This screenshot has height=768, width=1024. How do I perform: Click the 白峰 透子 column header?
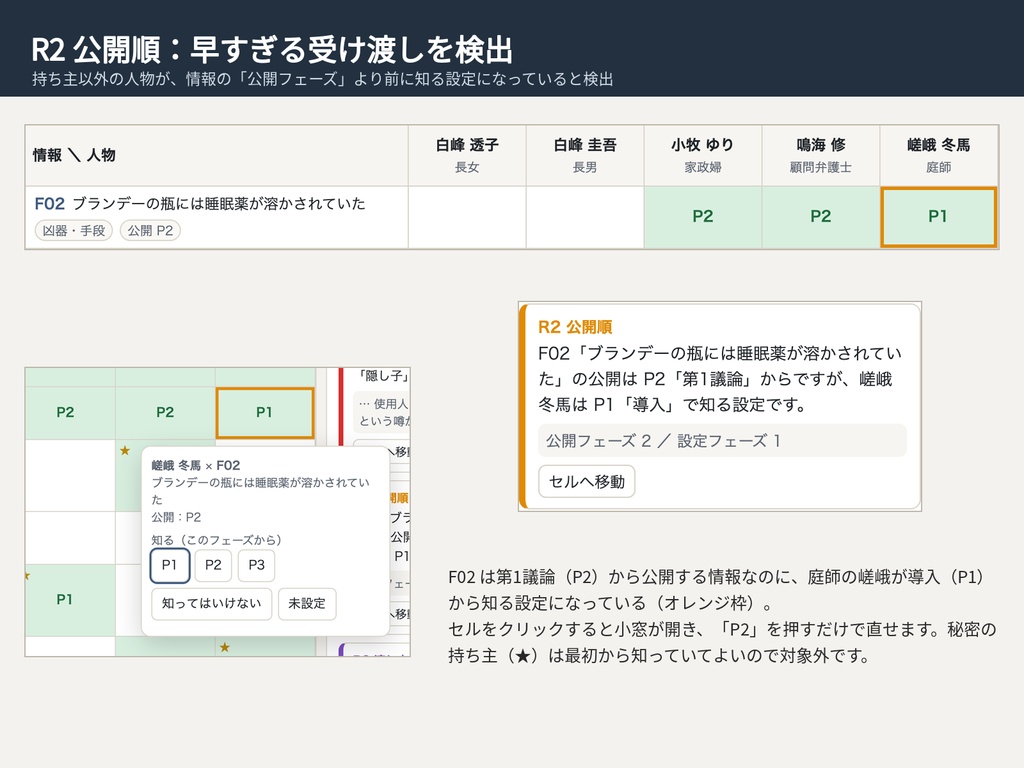[x=467, y=155]
